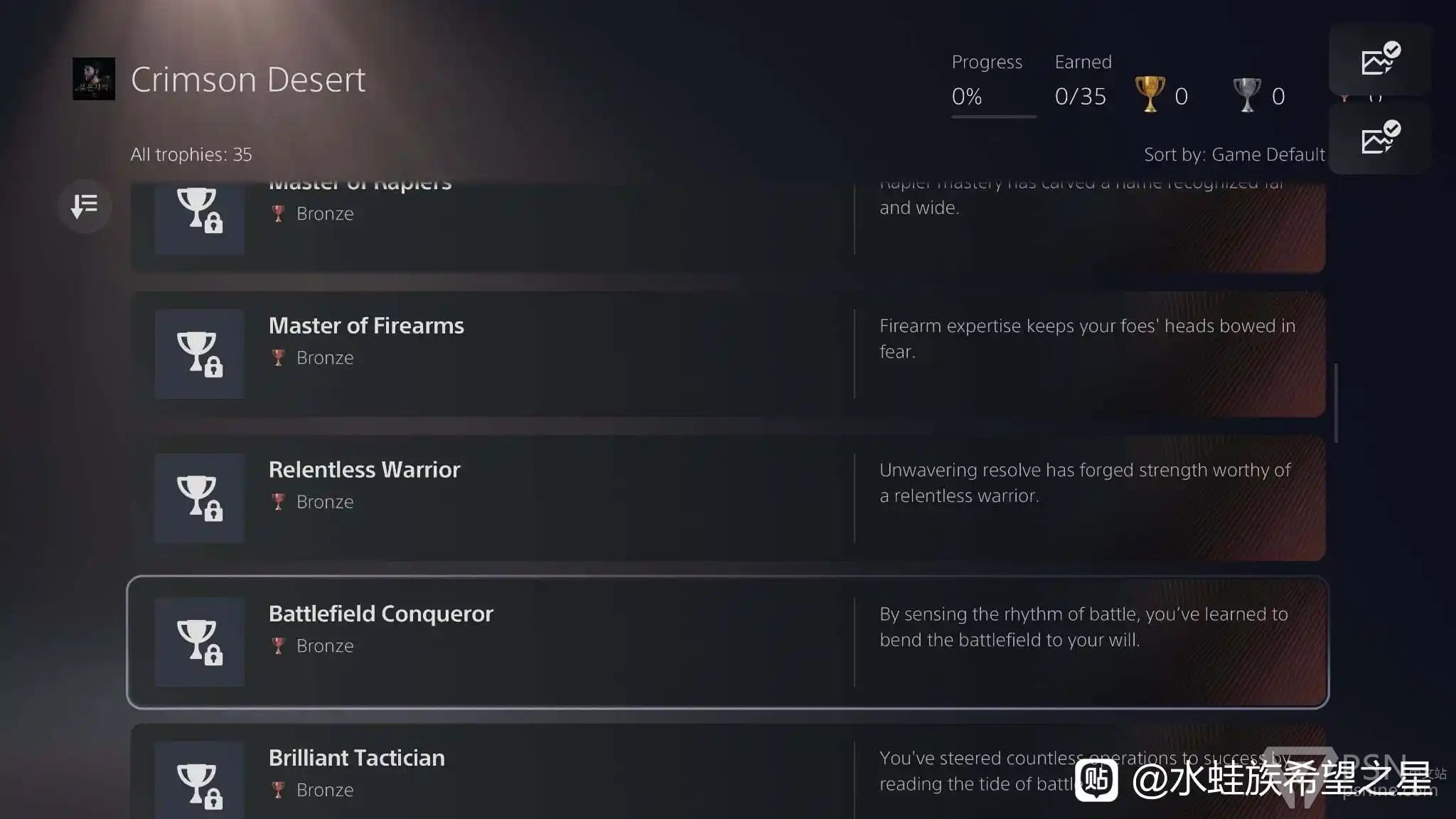Click the gold trophy count icon
The width and height of the screenshot is (1456, 819).
(1149, 95)
